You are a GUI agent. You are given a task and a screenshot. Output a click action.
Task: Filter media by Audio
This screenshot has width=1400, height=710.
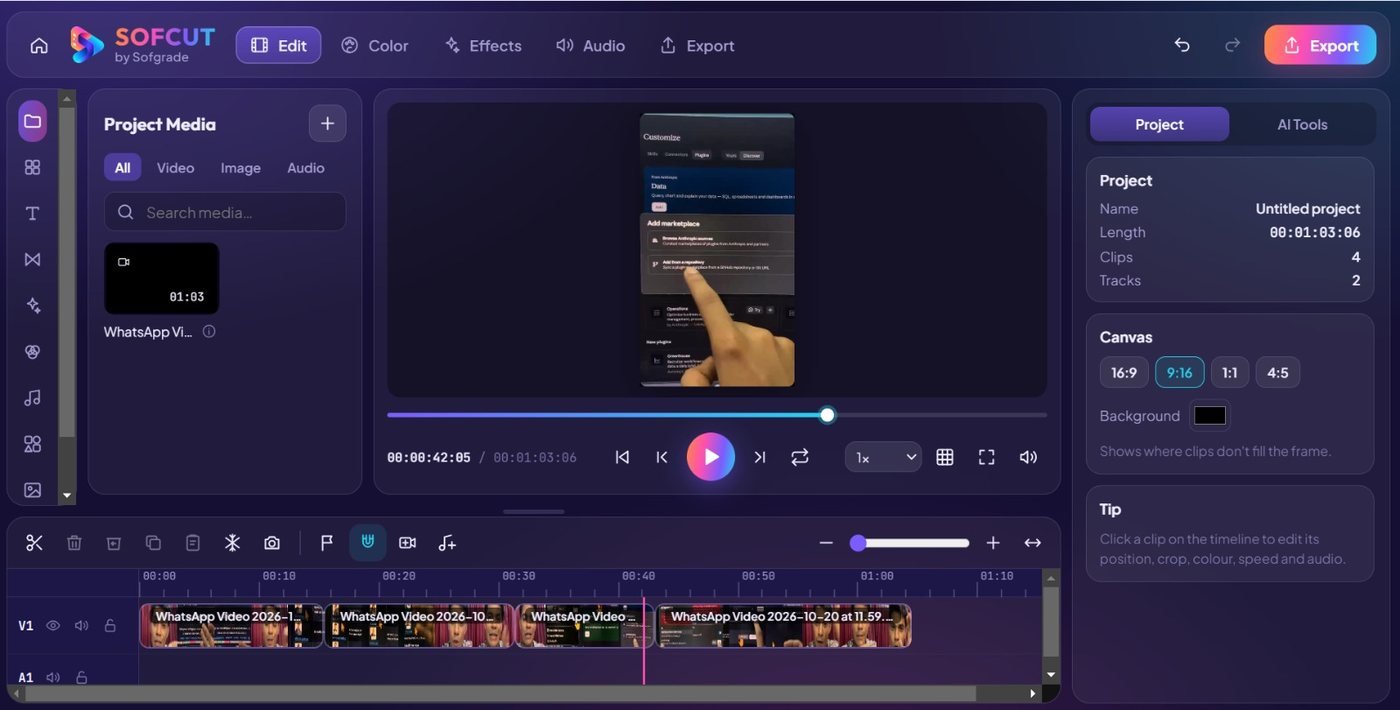click(x=305, y=167)
